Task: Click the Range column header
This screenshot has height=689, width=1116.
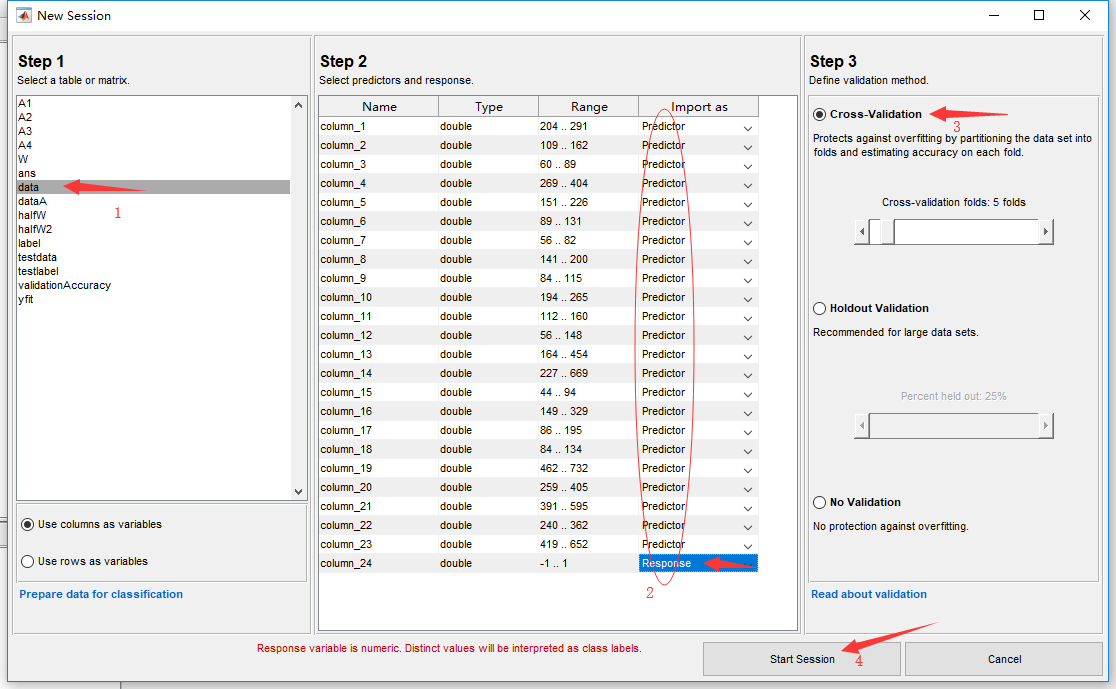Action: (x=588, y=107)
